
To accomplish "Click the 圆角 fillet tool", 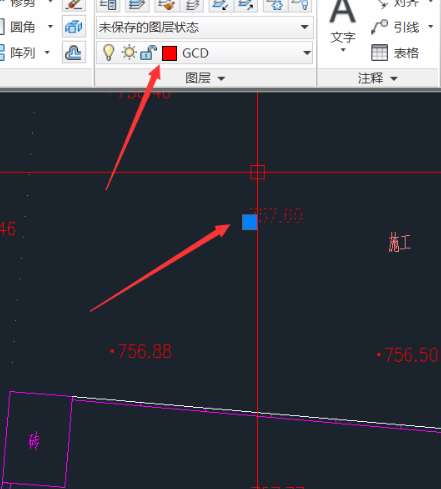I will tap(22, 27).
